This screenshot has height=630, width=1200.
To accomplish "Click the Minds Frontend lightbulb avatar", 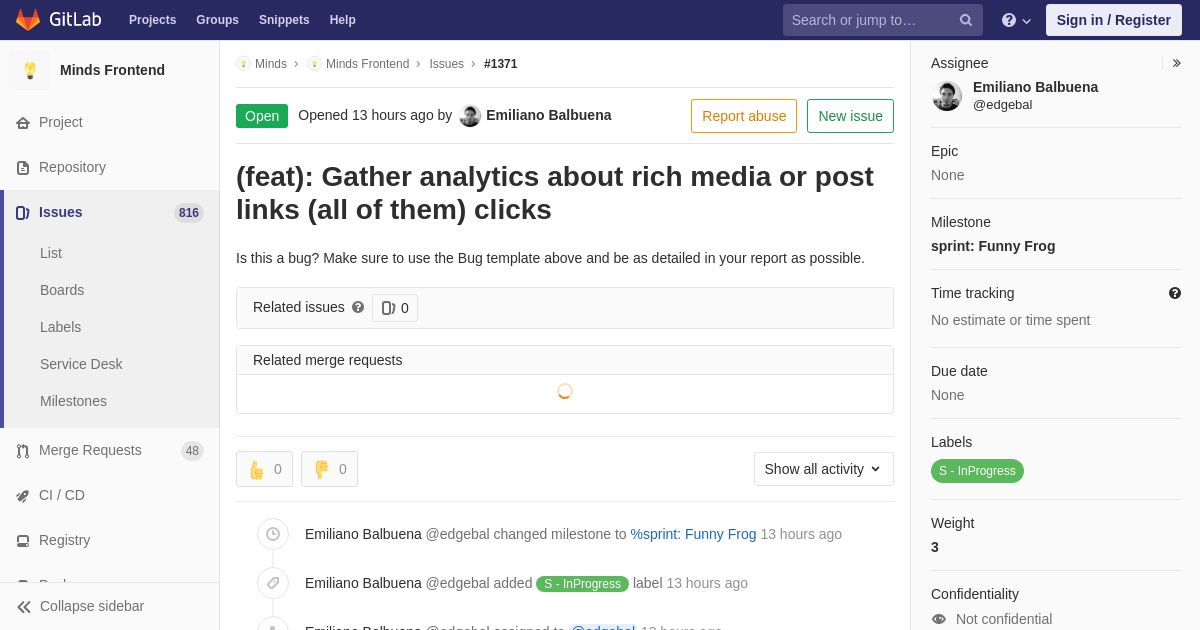I will click(30, 70).
